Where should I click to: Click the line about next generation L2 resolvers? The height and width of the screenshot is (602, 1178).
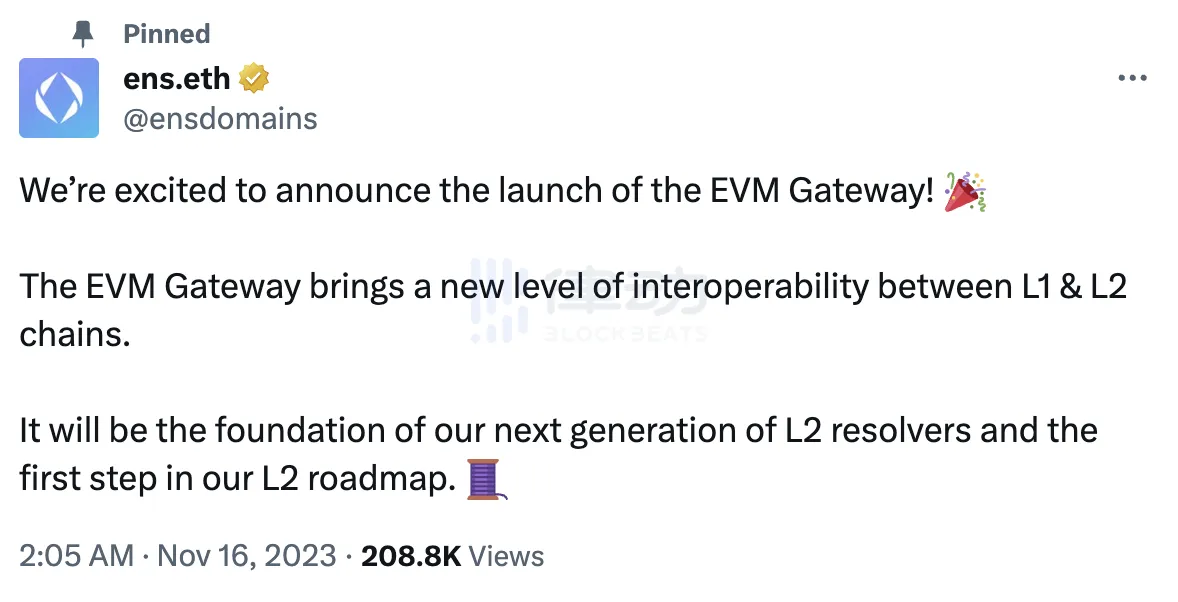[x=558, y=431]
